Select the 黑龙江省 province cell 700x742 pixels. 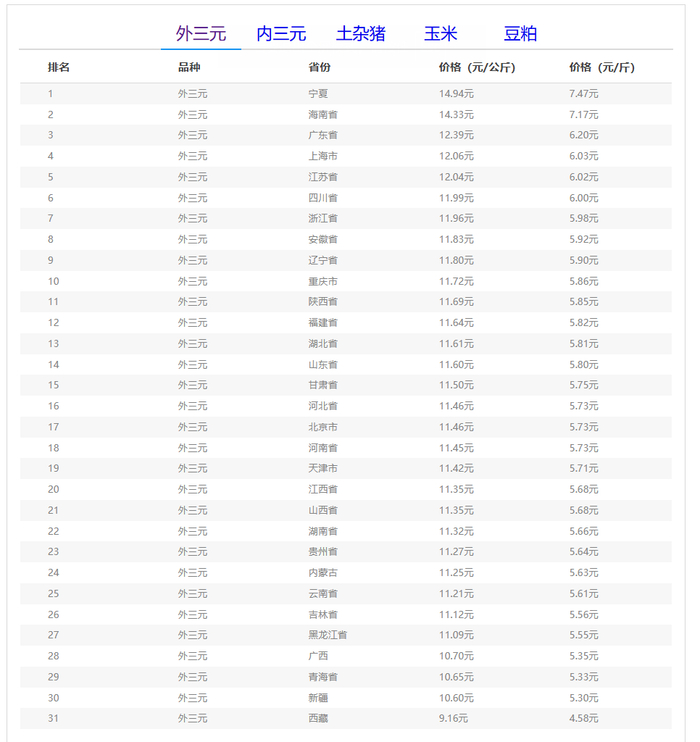pos(328,635)
